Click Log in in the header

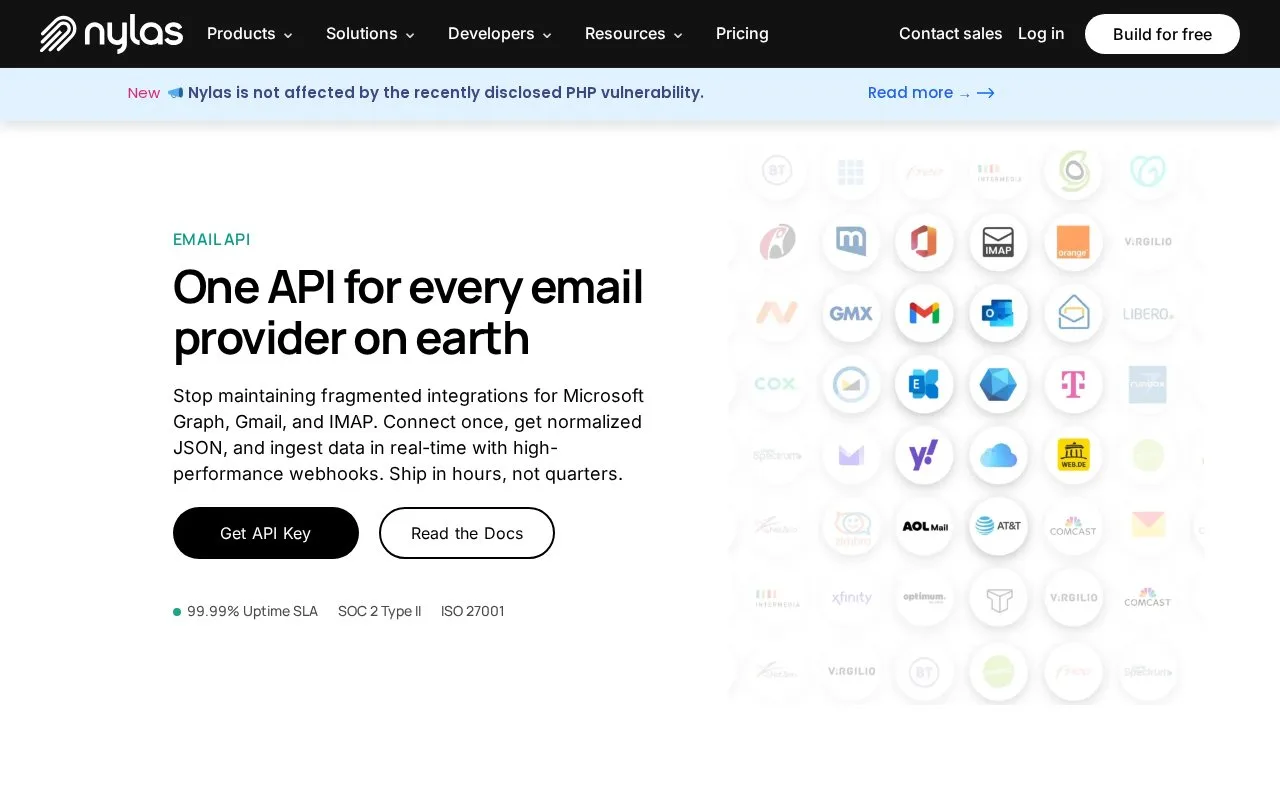point(1041,34)
